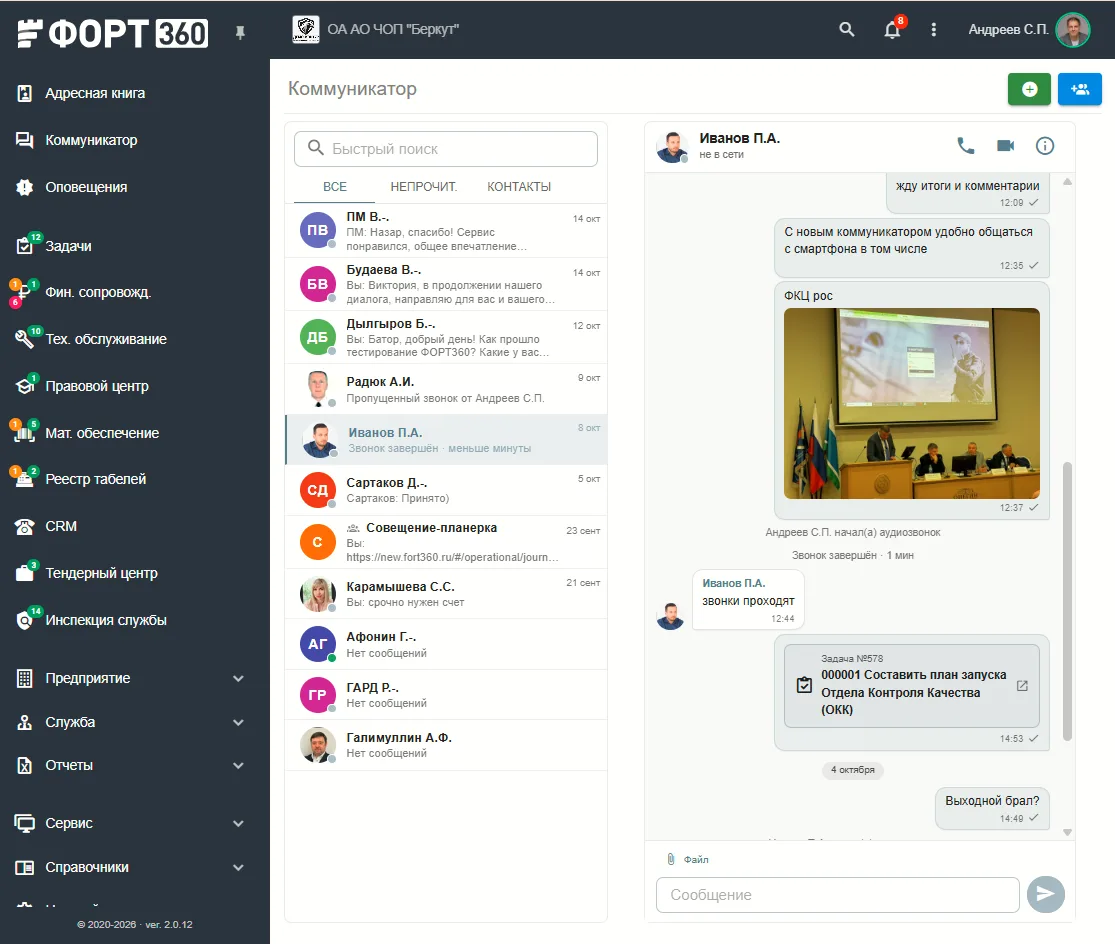Click Иванов П.А. sender name in message
1115x944 pixels.
pyautogui.click(x=734, y=583)
